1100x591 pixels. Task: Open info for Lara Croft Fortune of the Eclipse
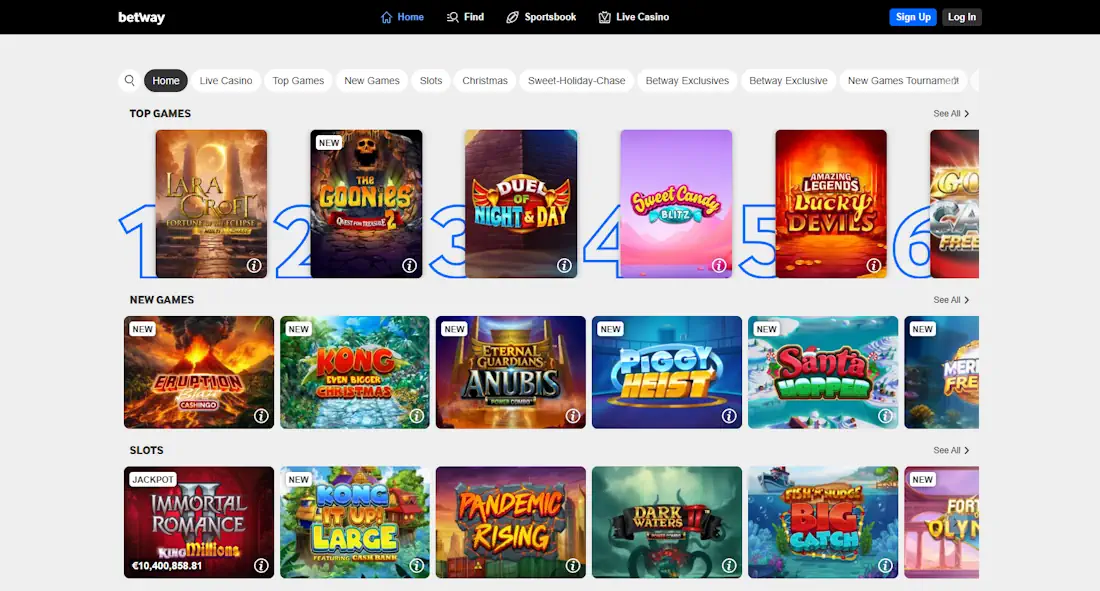click(251, 266)
